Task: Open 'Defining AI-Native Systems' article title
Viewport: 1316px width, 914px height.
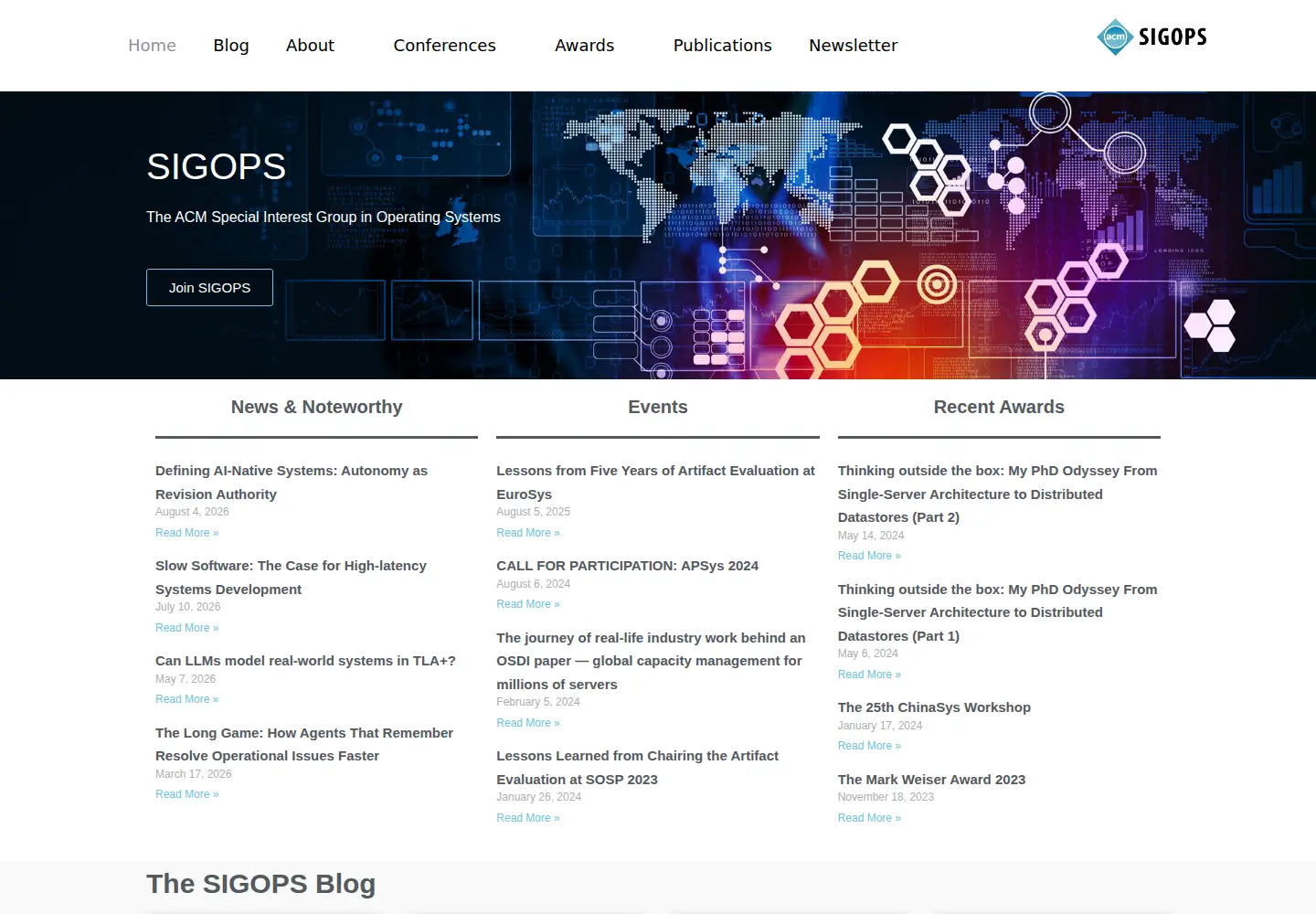Action: [x=292, y=483]
